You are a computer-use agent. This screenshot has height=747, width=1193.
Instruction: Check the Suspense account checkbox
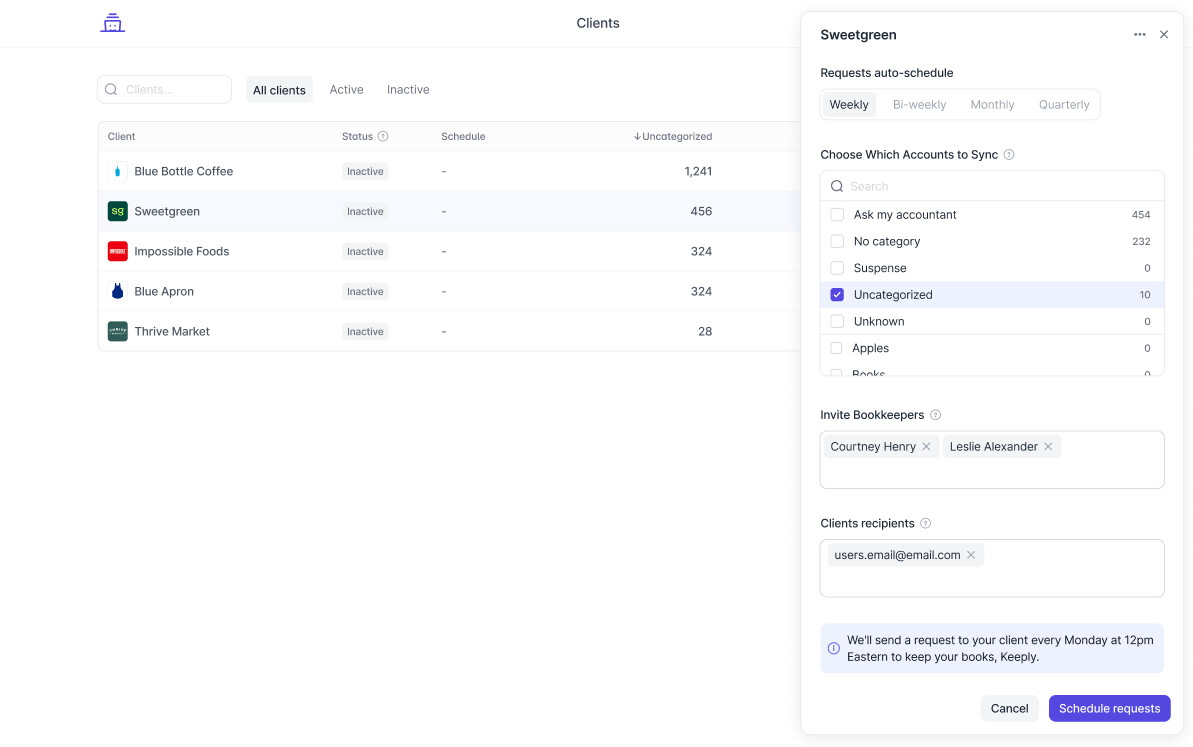coord(837,268)
